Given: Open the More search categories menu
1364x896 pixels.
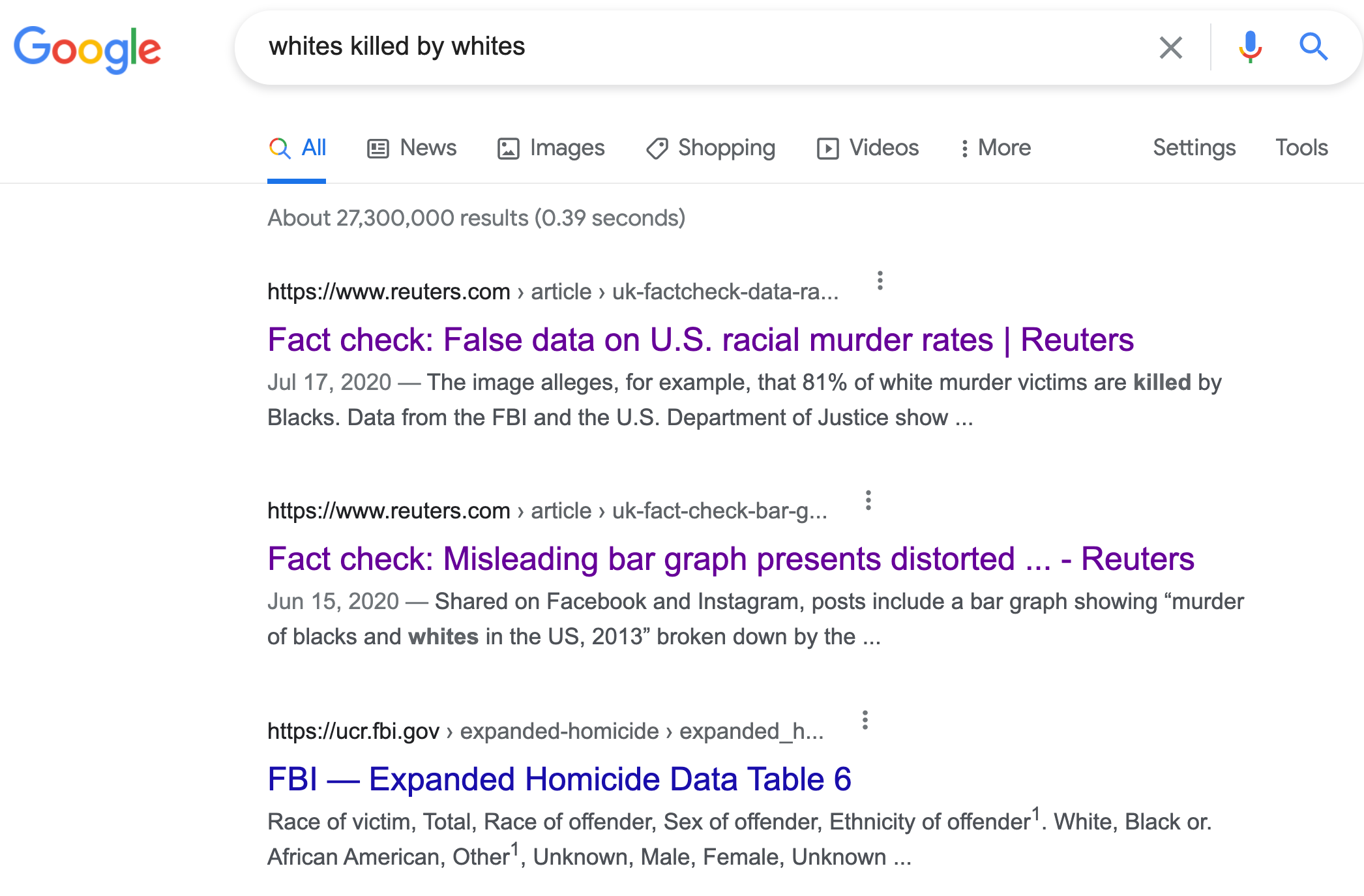Looking at the screenshot, I should click(x=996, y=148).
